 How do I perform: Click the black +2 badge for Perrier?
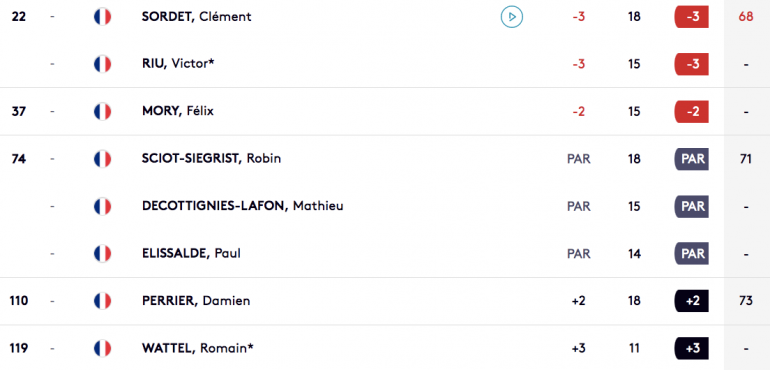coord(691,301)
